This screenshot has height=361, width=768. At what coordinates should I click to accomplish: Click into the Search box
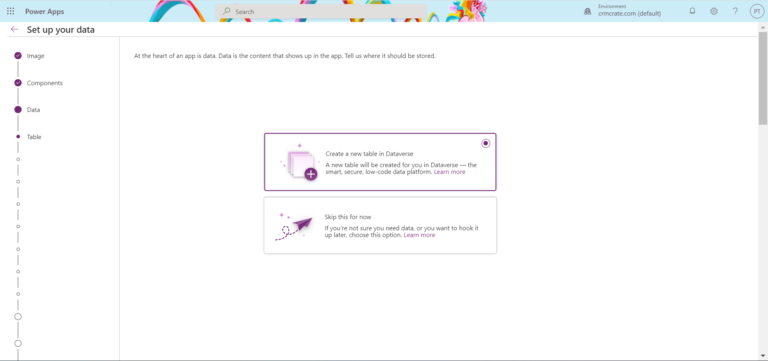[321, 11]
